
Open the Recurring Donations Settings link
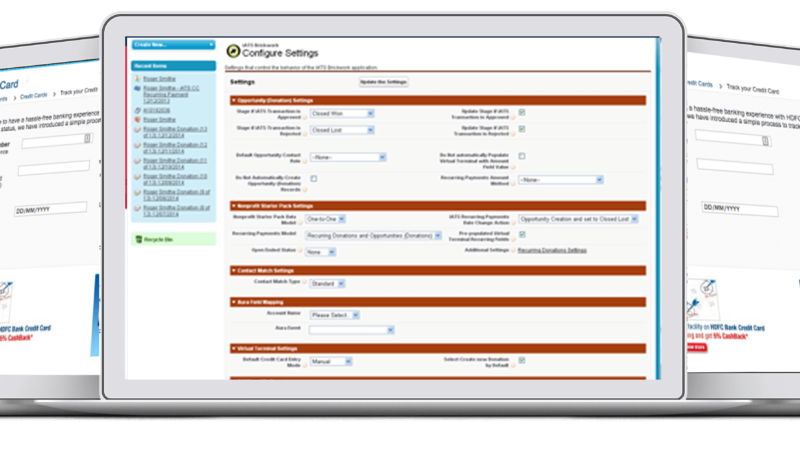pyautogui.click(x=552, y=250)
